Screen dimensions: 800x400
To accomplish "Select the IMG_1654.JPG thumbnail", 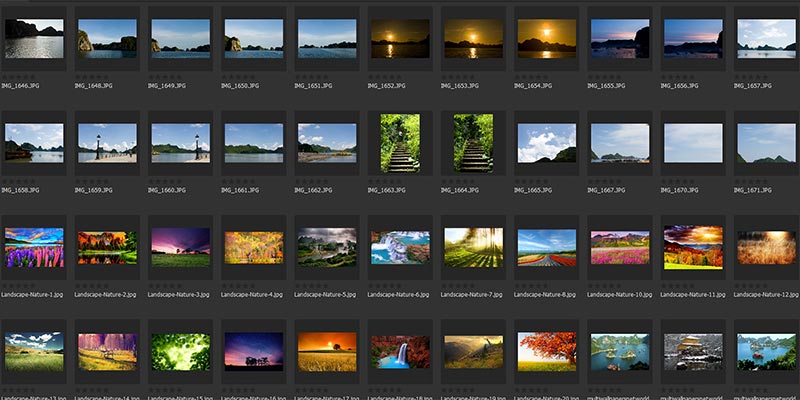I will (547, 39).
